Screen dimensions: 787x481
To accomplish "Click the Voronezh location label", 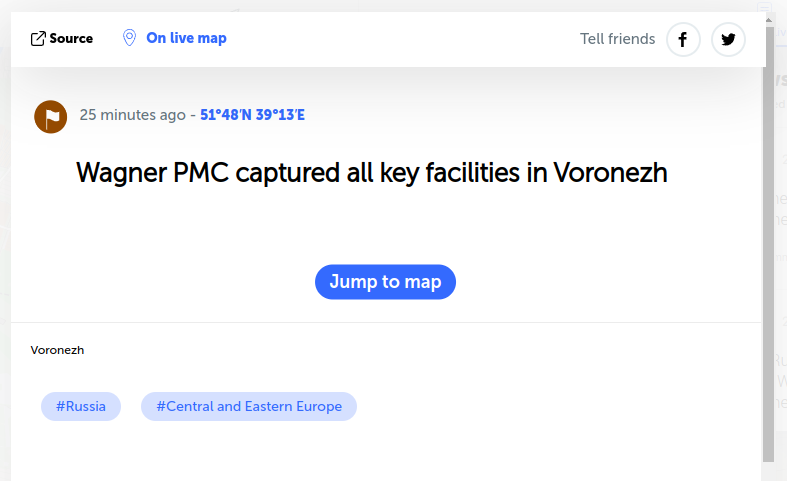I will [x=57, y=350].
